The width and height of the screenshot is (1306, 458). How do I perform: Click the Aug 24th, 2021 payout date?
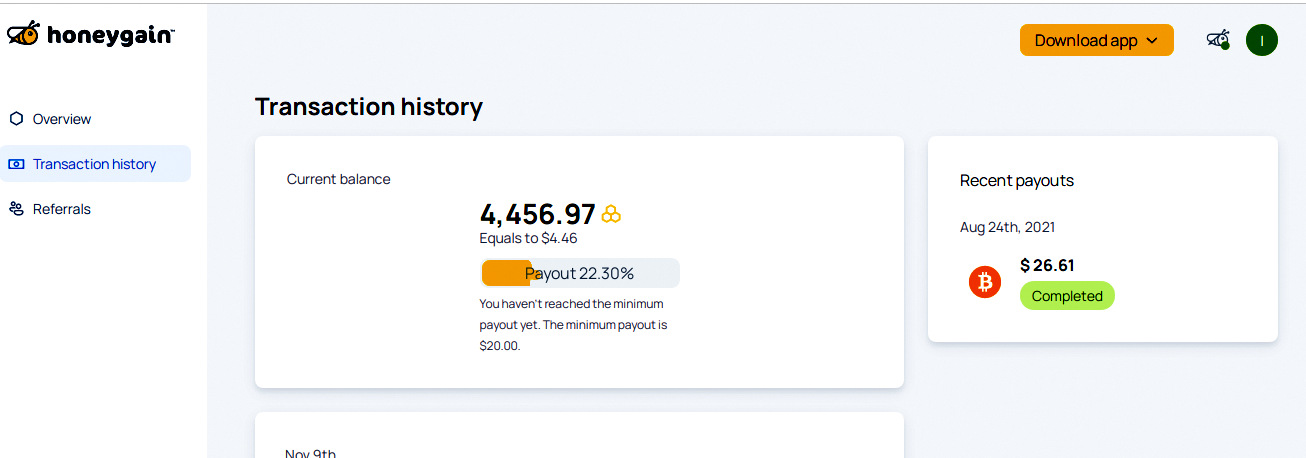click(x=1007, y=227)
